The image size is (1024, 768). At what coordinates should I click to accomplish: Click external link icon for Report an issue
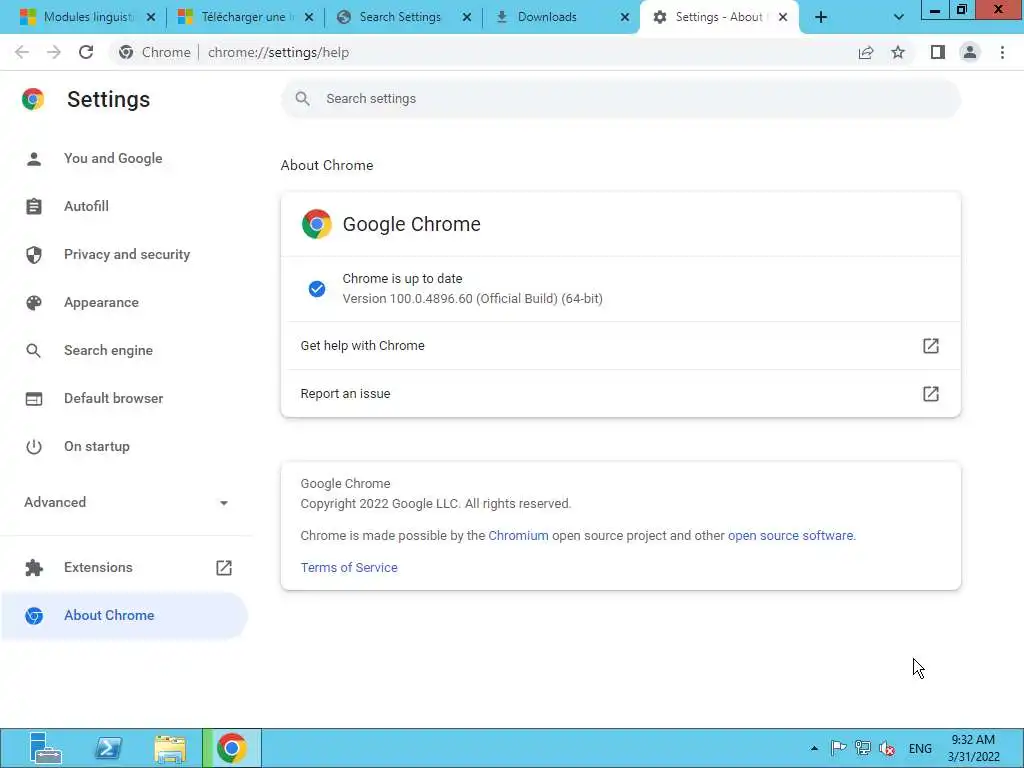931,394
